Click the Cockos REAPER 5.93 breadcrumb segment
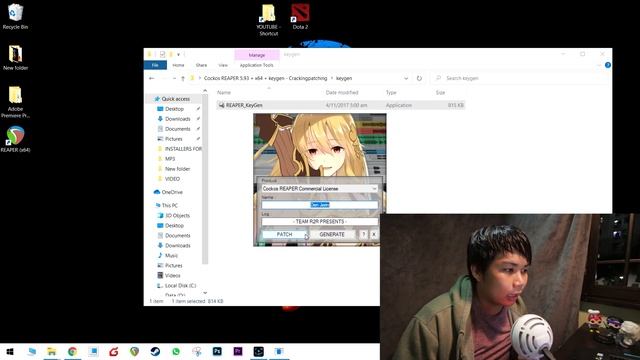640x360 pixels. (265, 78)
